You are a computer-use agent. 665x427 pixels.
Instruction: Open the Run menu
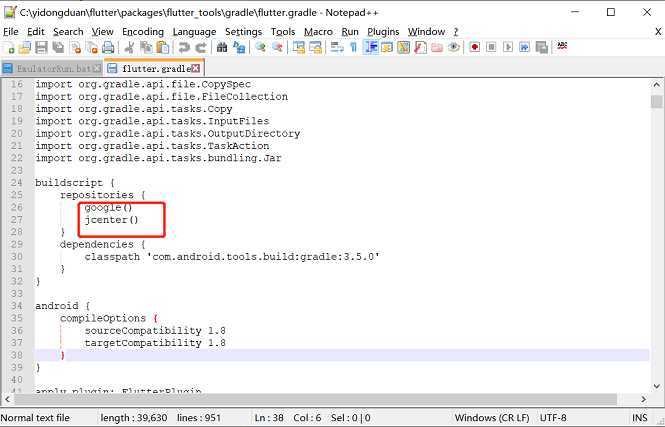coord(350,32)
